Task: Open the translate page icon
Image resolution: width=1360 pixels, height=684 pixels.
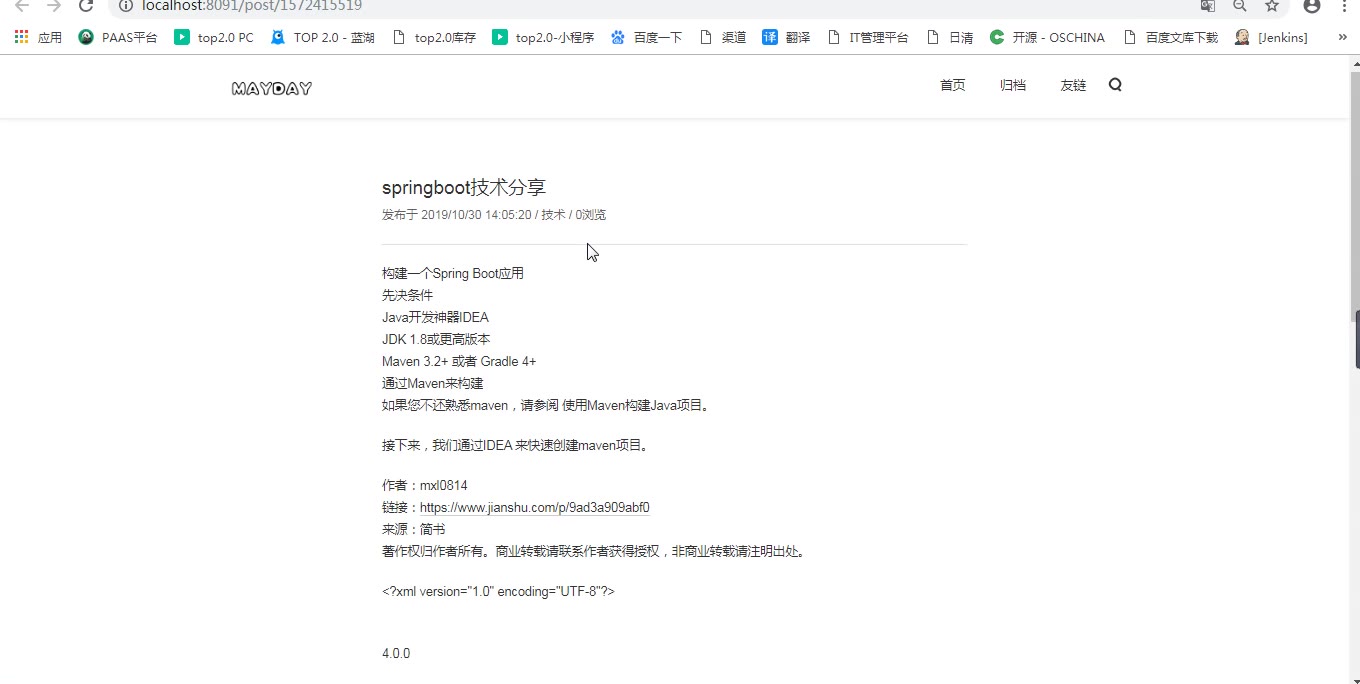Action: coord(1208,6)
